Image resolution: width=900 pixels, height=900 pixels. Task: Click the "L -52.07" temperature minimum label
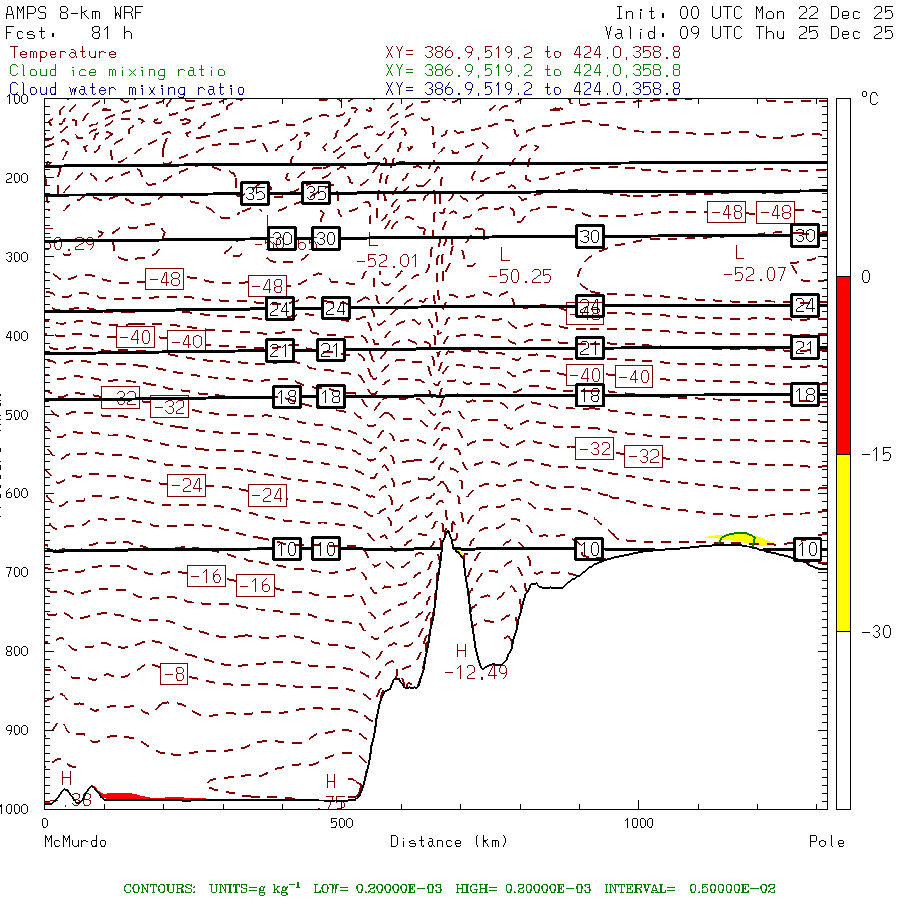click(754, 265)
